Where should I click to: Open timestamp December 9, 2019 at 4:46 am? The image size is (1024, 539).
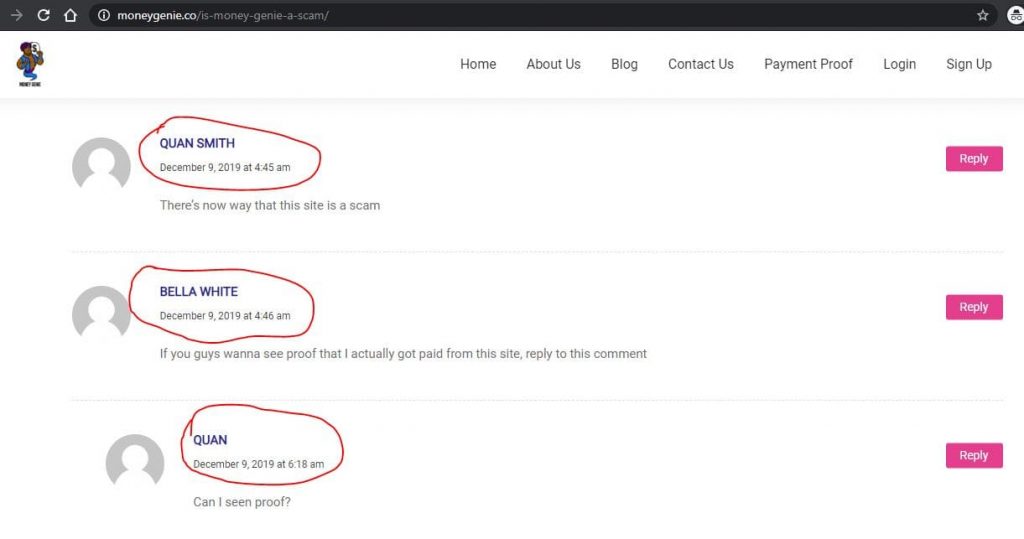point(225,316)
